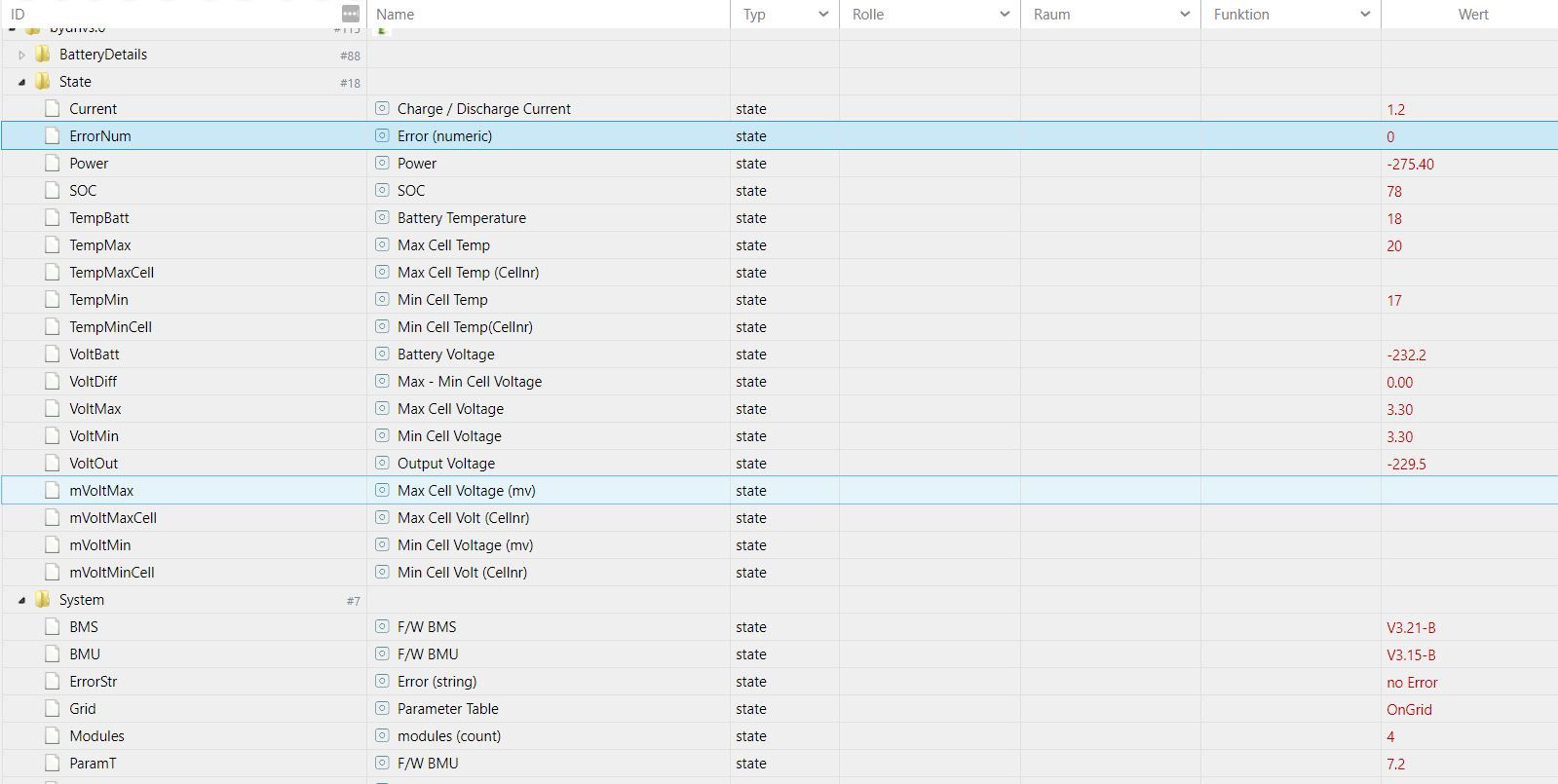The width and height of the screenshot is (1558, 784).
Task: Click the Name column header
Action: click(x=395, y=14)
